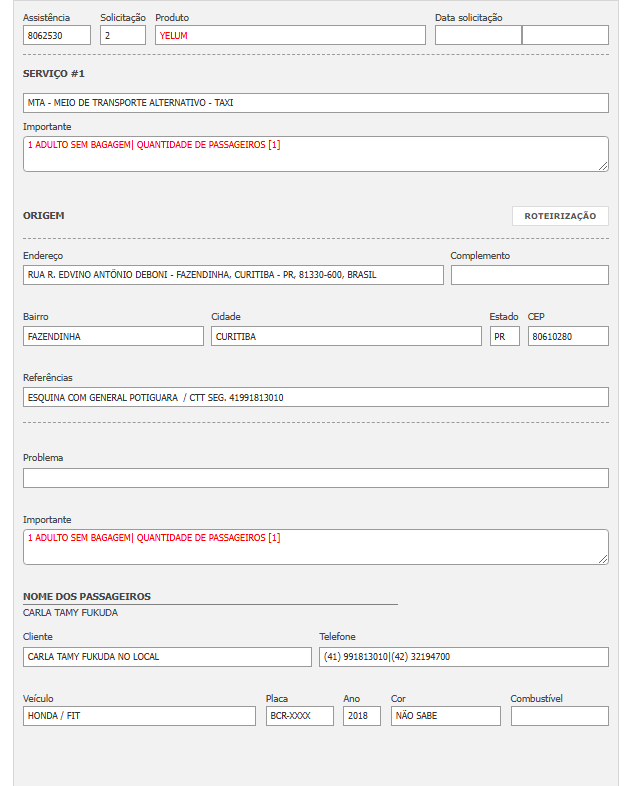Click the Assistência number field
Screen dimensions: 636x786
point(57,35)
